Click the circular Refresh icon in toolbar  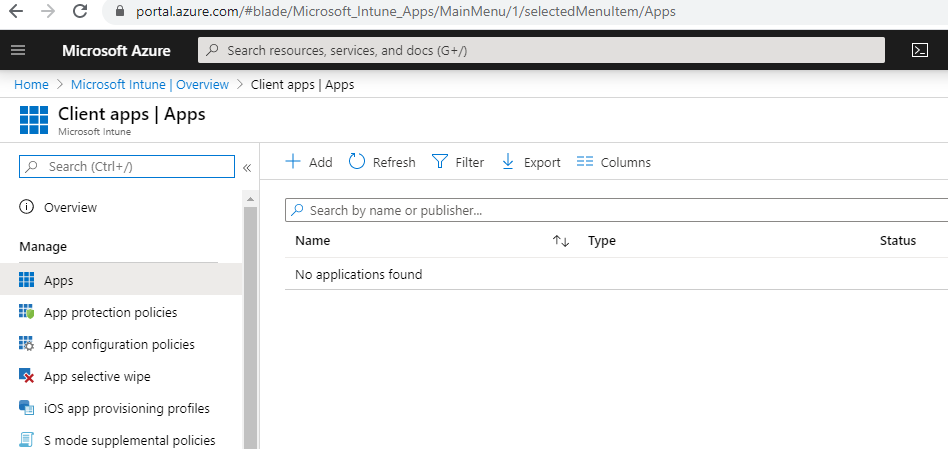pos(357,161)
